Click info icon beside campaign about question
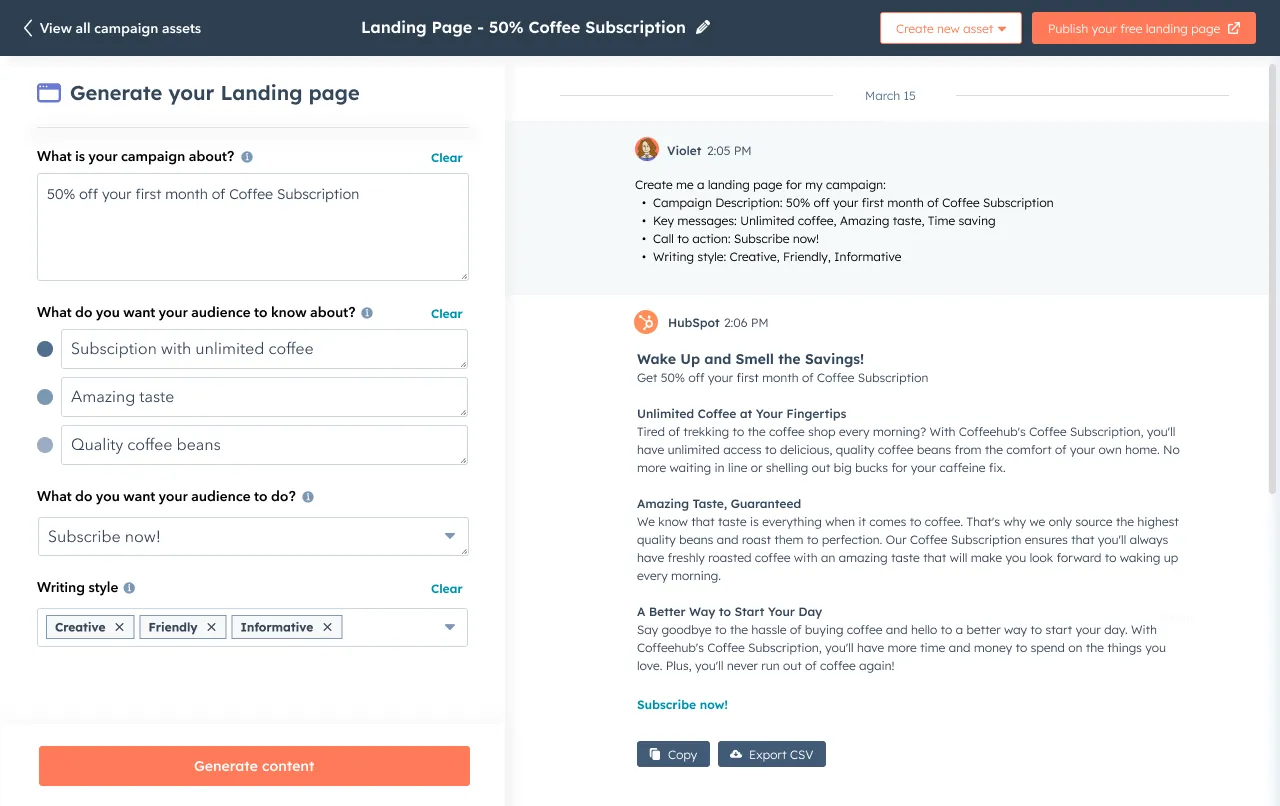Viewport: 1280px width, 806px height. tap(247, 157)
